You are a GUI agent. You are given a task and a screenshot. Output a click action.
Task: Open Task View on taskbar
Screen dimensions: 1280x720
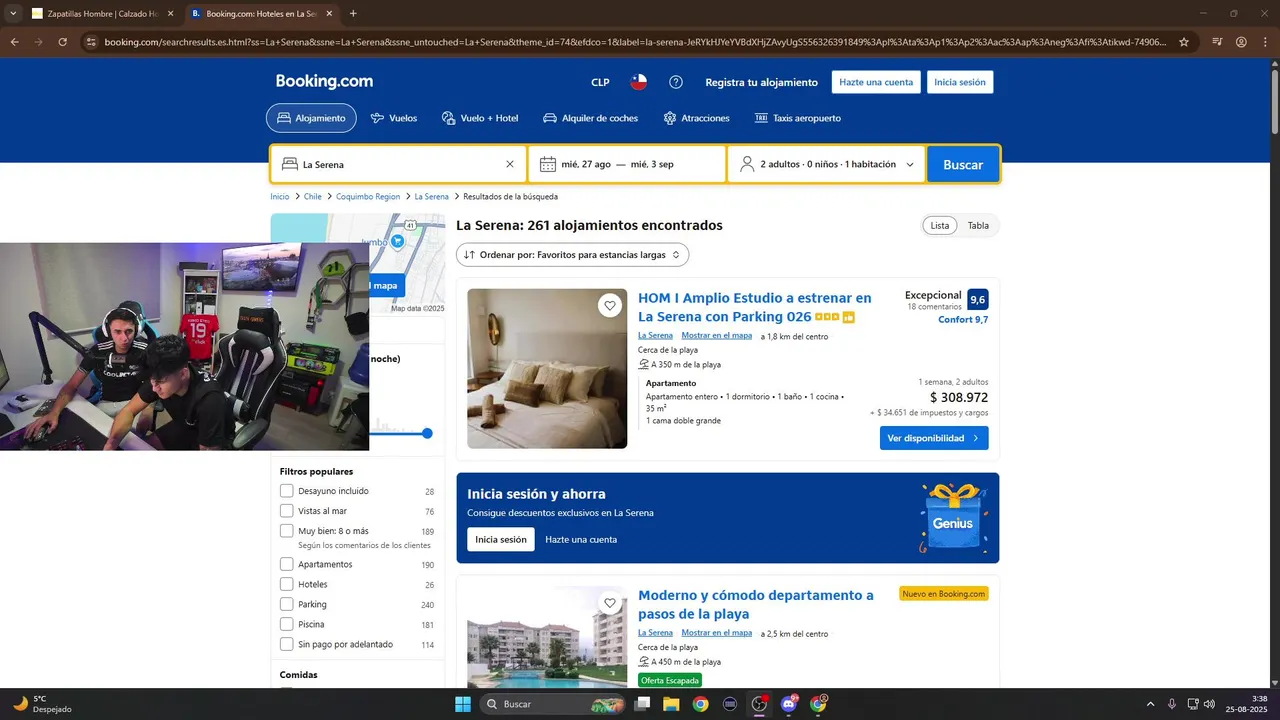click(x=642, y=704)
